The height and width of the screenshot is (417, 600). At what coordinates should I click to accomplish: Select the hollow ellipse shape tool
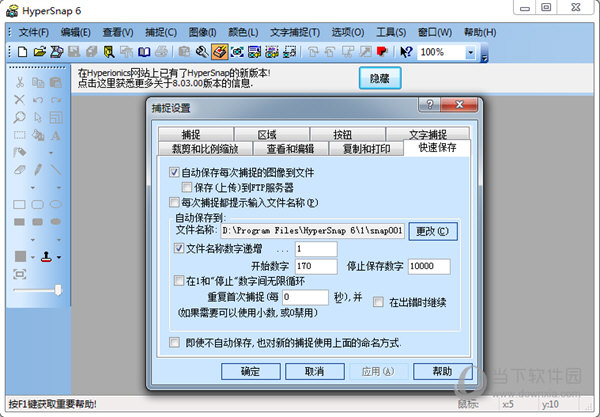coord(56,204)
